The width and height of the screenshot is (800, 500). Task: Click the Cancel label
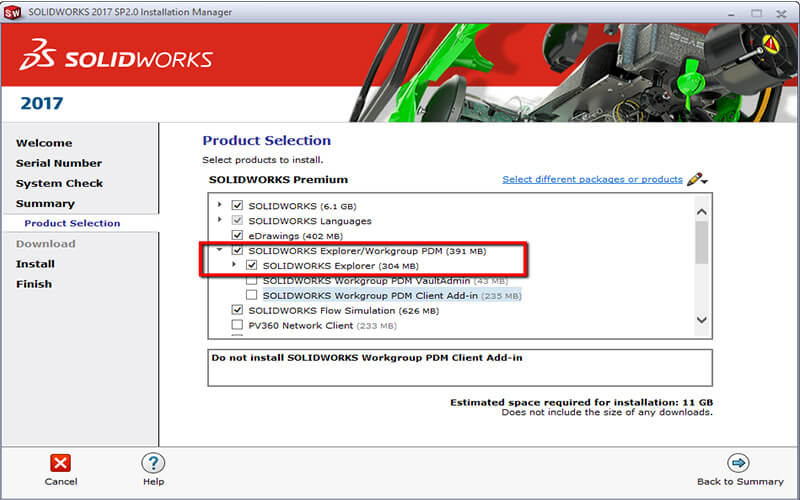pos(61,482)
